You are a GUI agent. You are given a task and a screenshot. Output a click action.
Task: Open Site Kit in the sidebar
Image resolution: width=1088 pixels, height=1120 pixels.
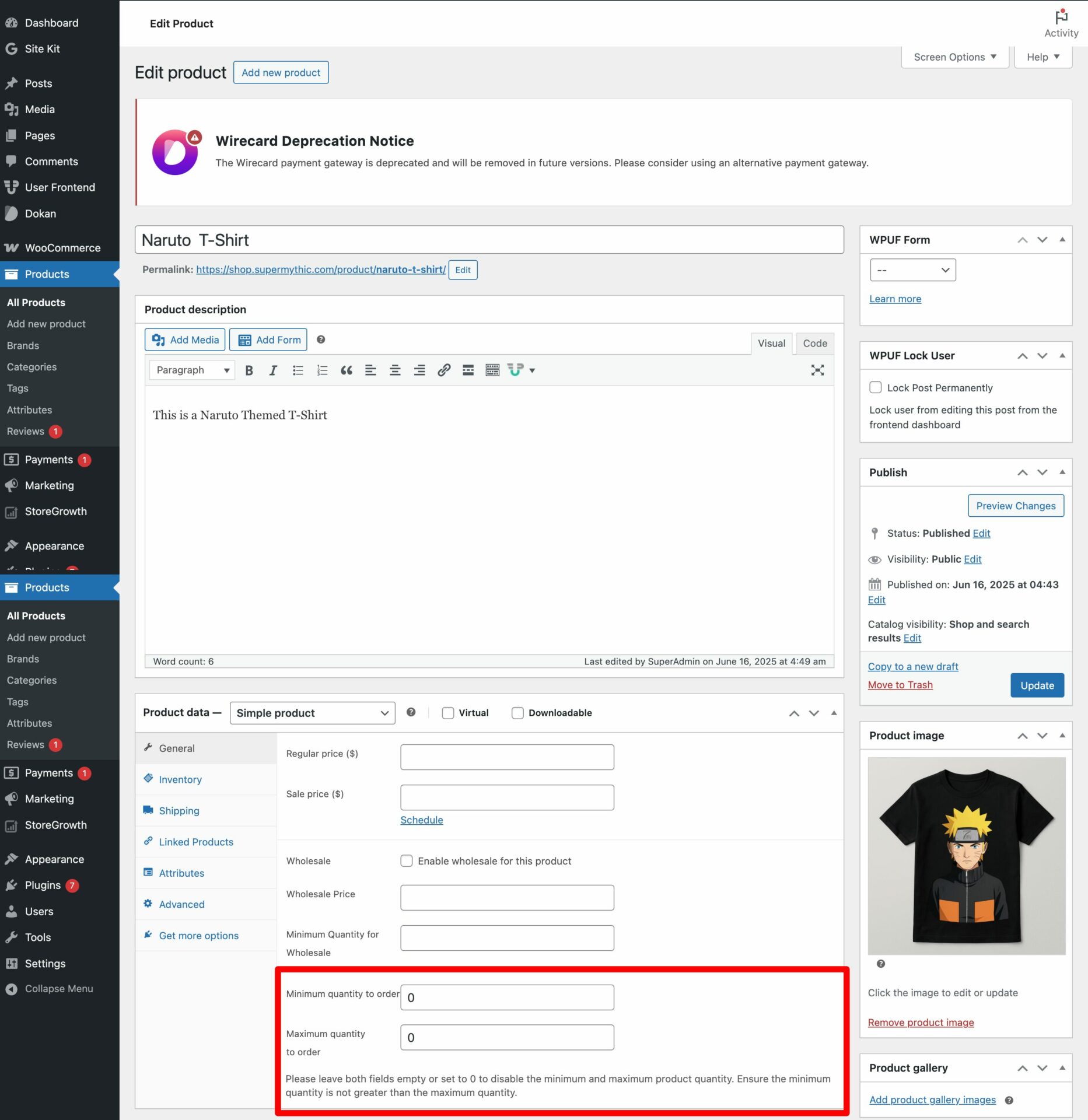pos(42,49)
